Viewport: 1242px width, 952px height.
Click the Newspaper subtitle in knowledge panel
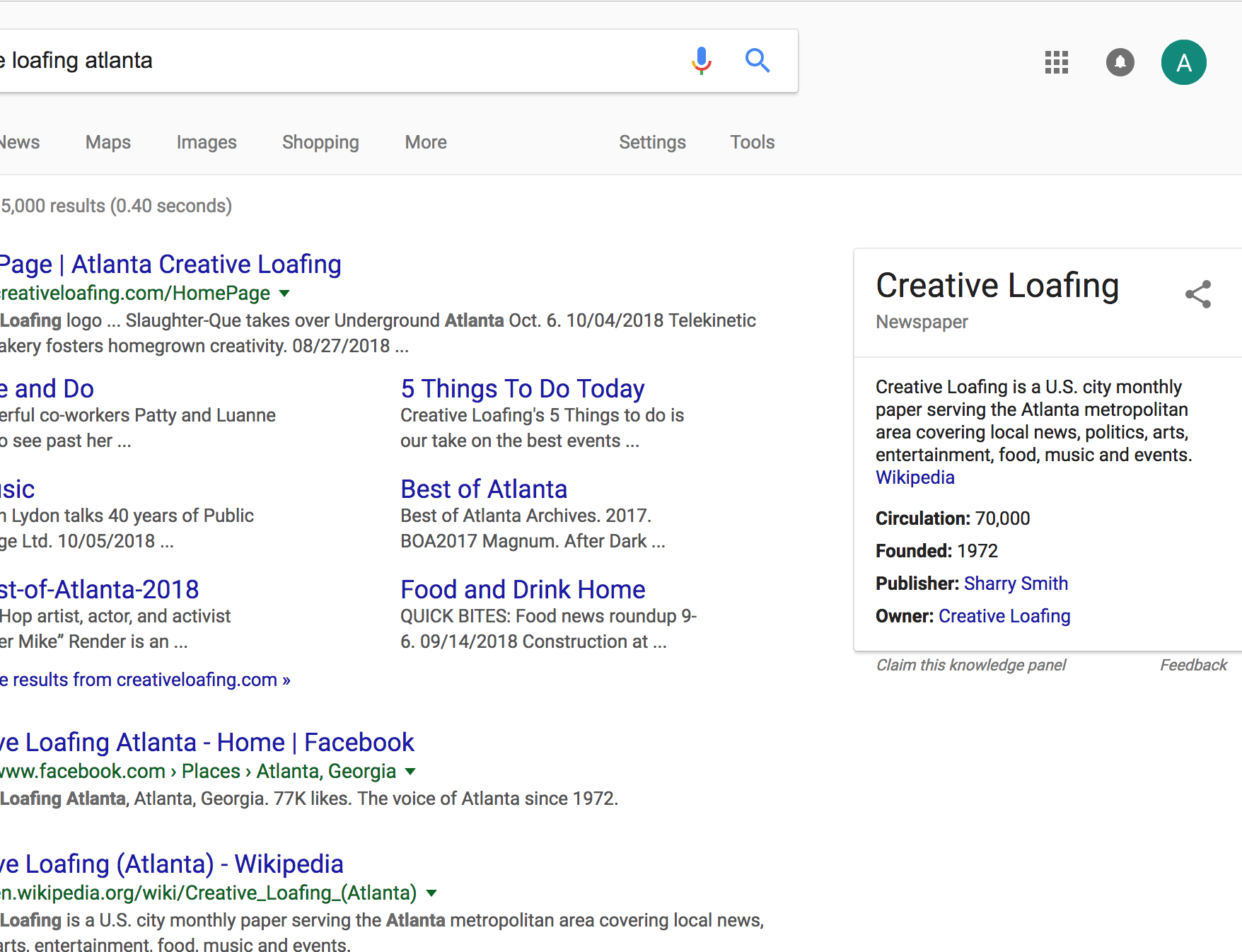click(x=922, y=323)
